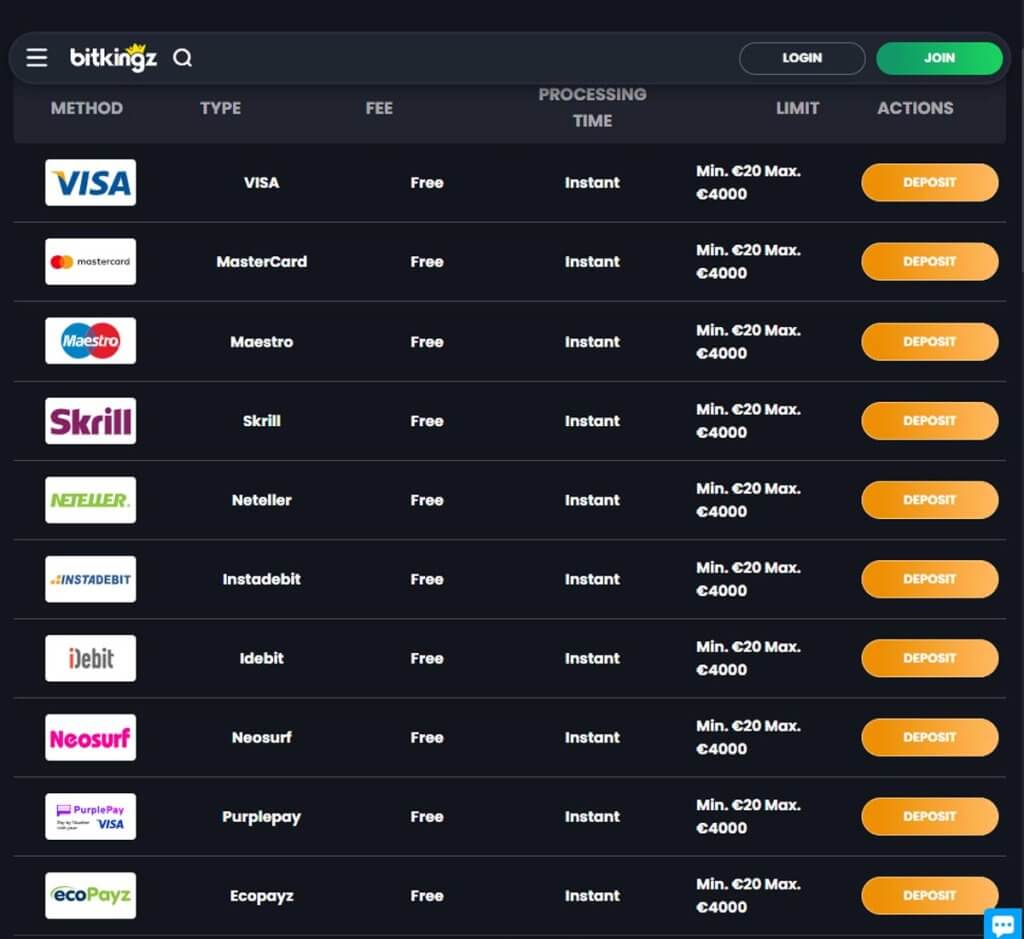Select the Skrill type text
Viewport: 1024px width, 939px height.
[x=261, y=421]
